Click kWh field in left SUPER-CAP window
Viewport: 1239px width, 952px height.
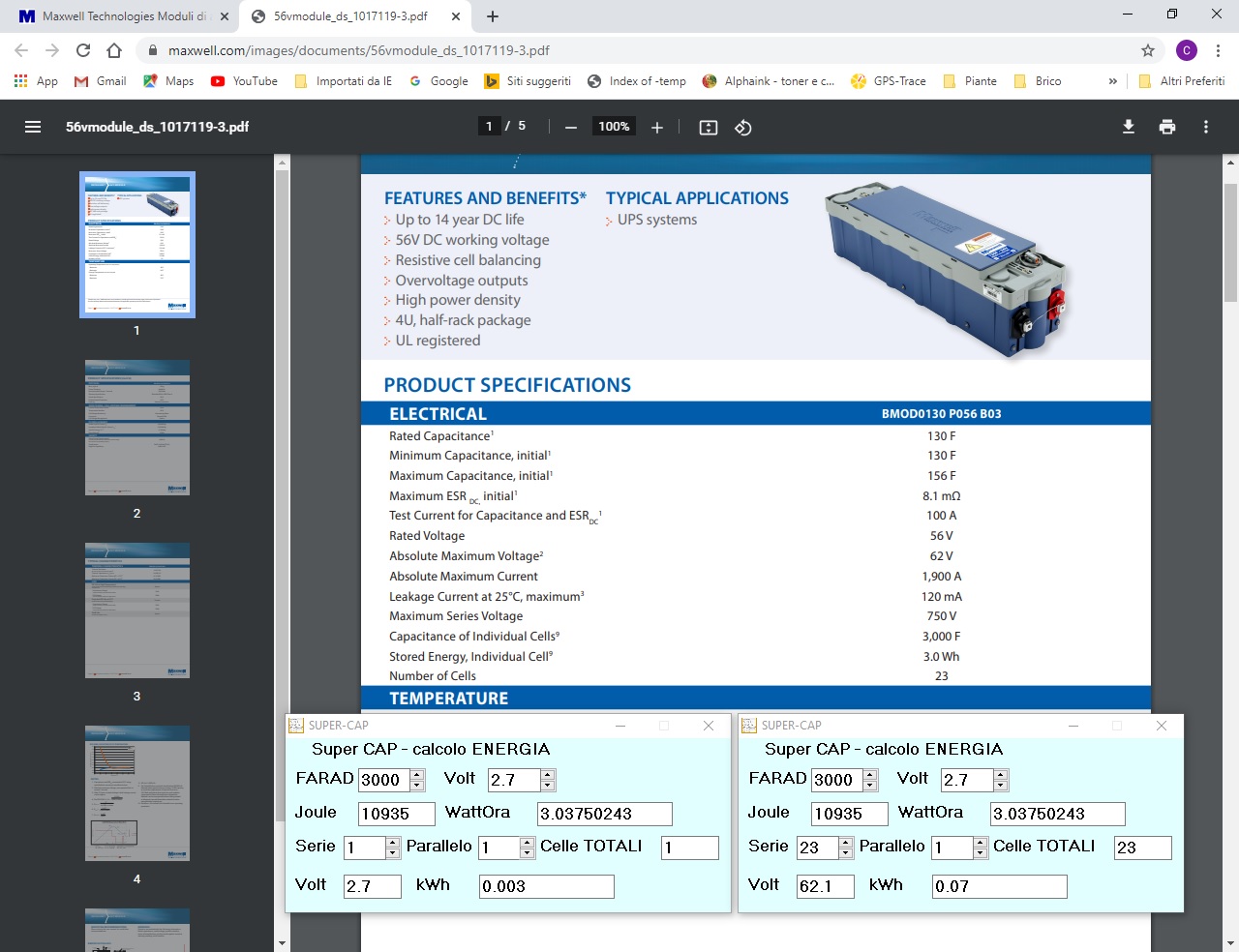click(x=547, y=886)
